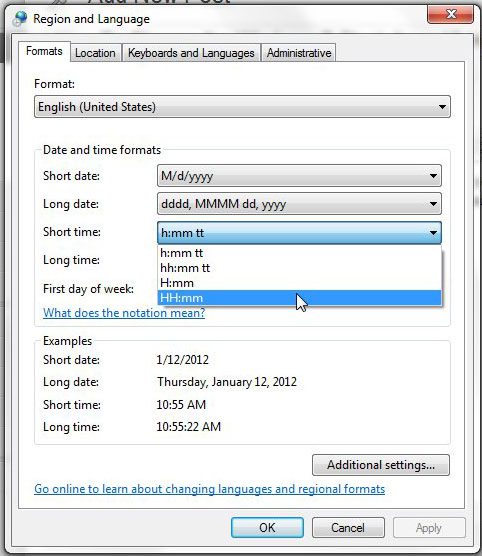This screenshot has width=482, height=556.
Task: Click the Apply button
Action: pyautogui.click(x=429, y=528)
